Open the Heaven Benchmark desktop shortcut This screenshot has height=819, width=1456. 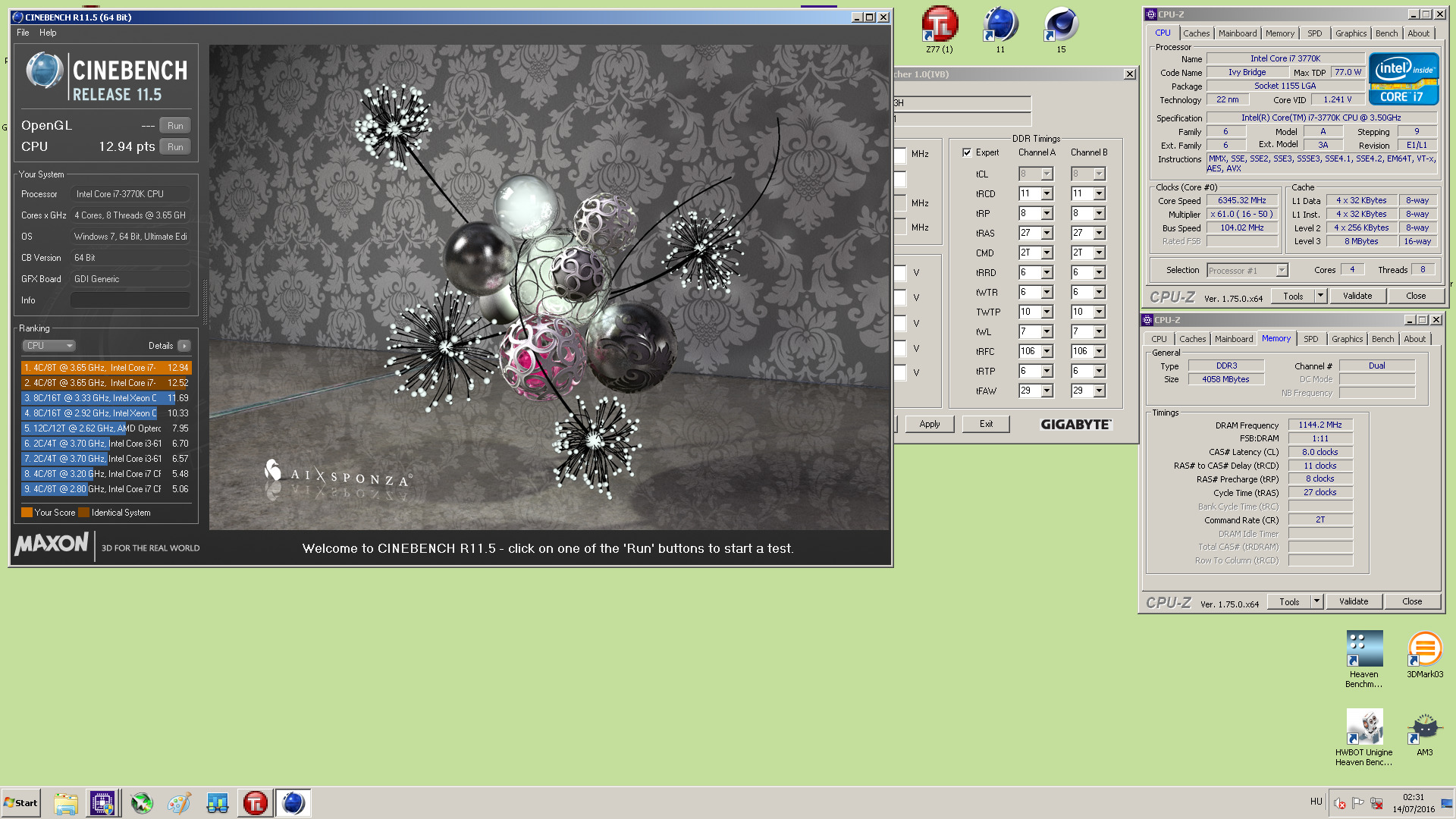[x=1364, y=659]
